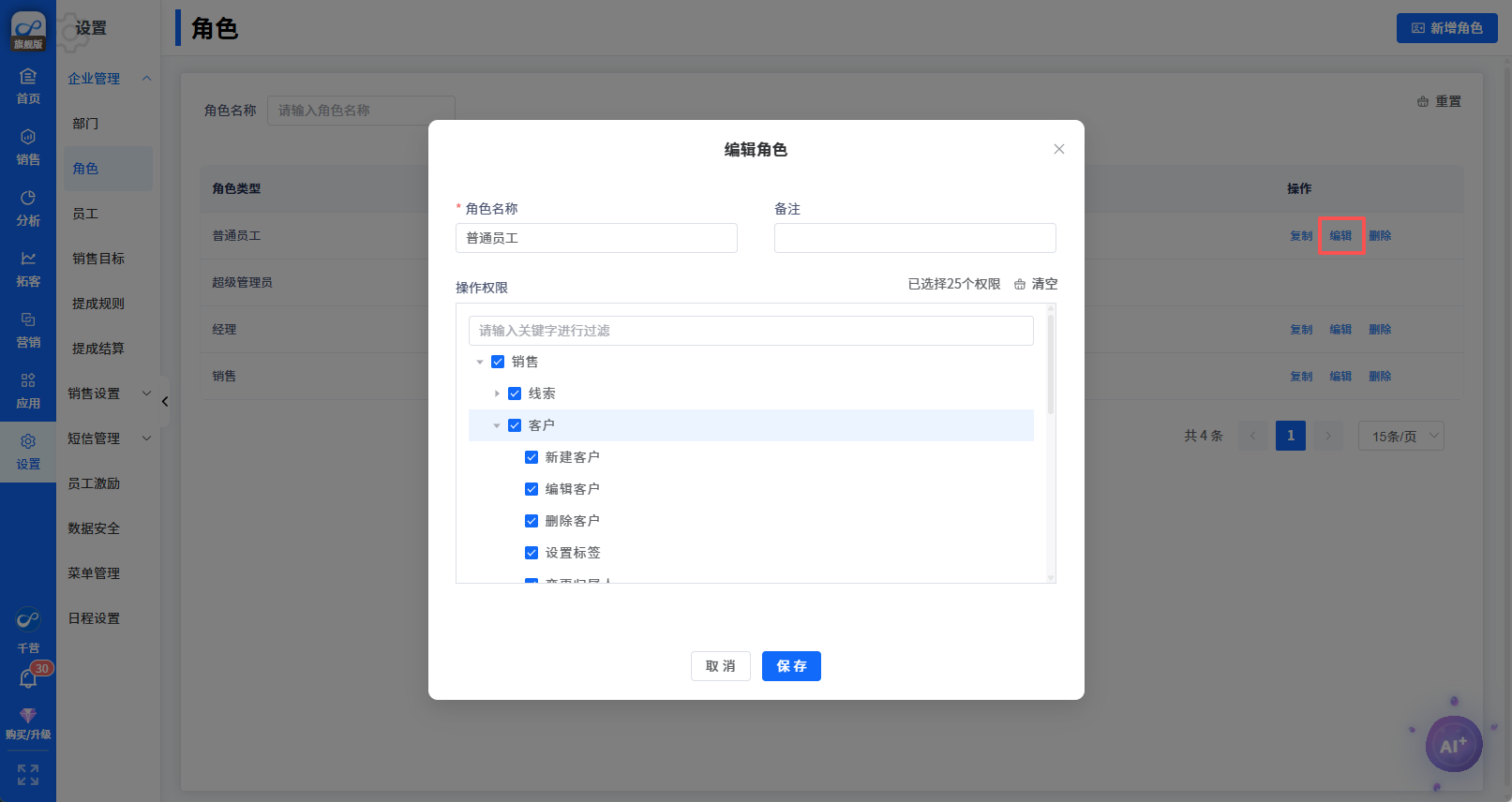Launch the AI+ floating assistant
Image resolution: width=1512 pixels, height=802 pixels.
pyautogui.click(x=1453, y=745)
